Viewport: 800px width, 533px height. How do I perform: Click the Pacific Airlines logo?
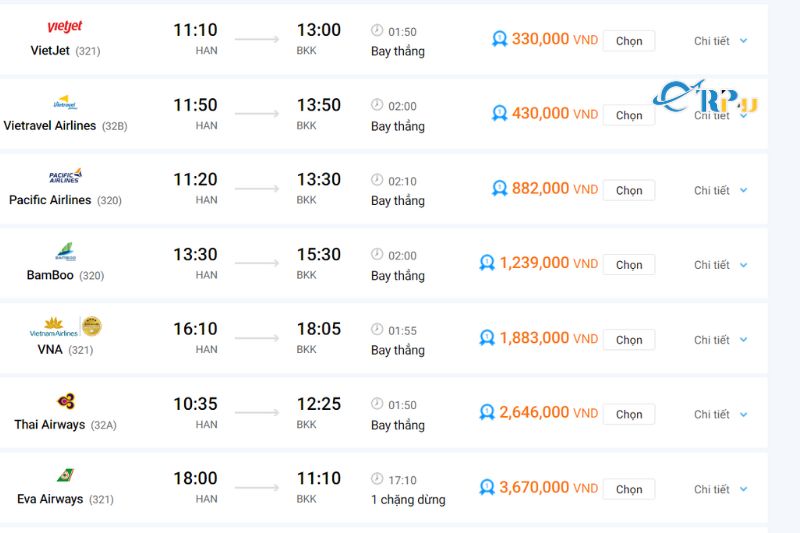coord(65,176)
